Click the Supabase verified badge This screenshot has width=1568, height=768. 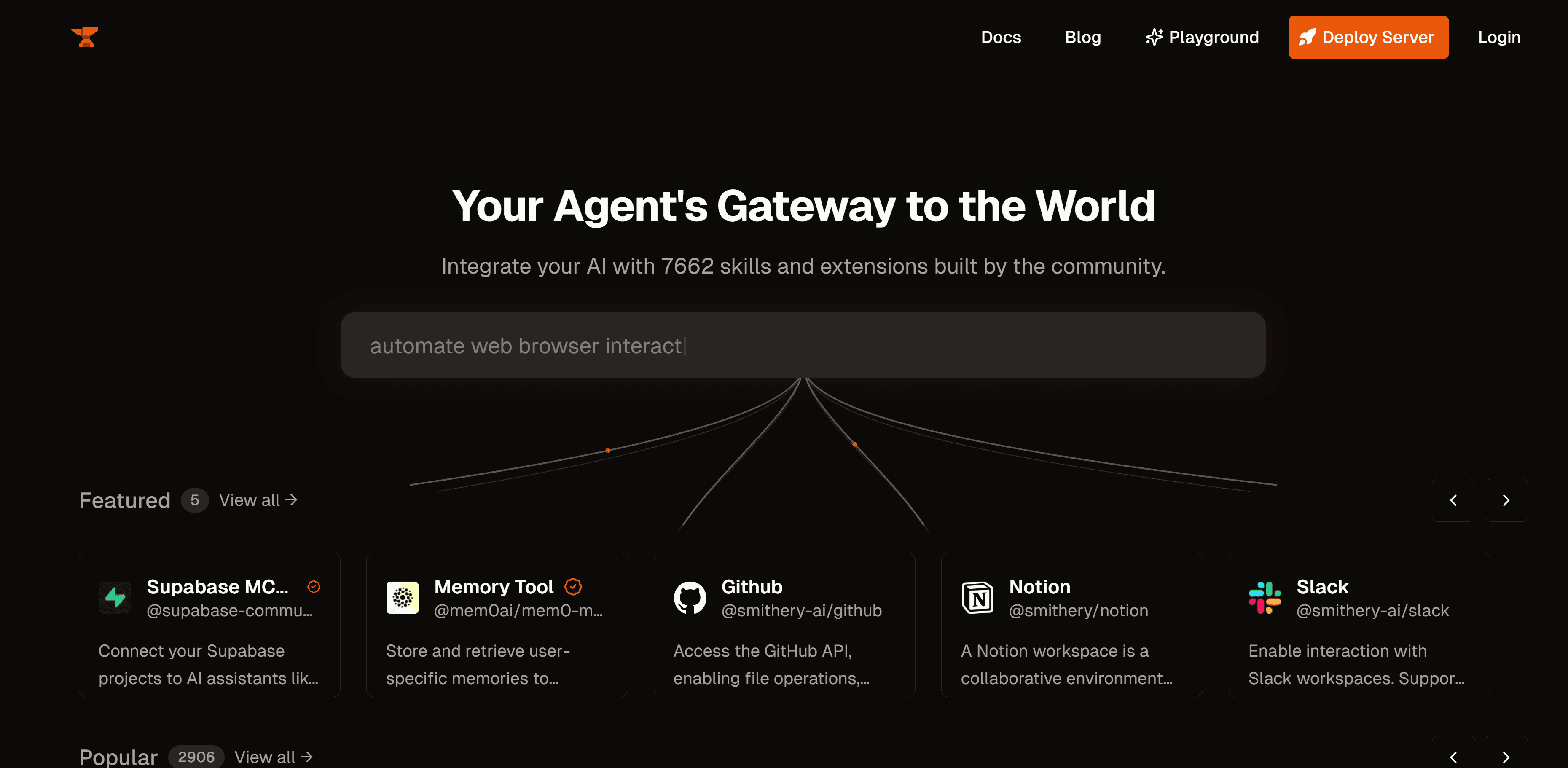point(314,587)
